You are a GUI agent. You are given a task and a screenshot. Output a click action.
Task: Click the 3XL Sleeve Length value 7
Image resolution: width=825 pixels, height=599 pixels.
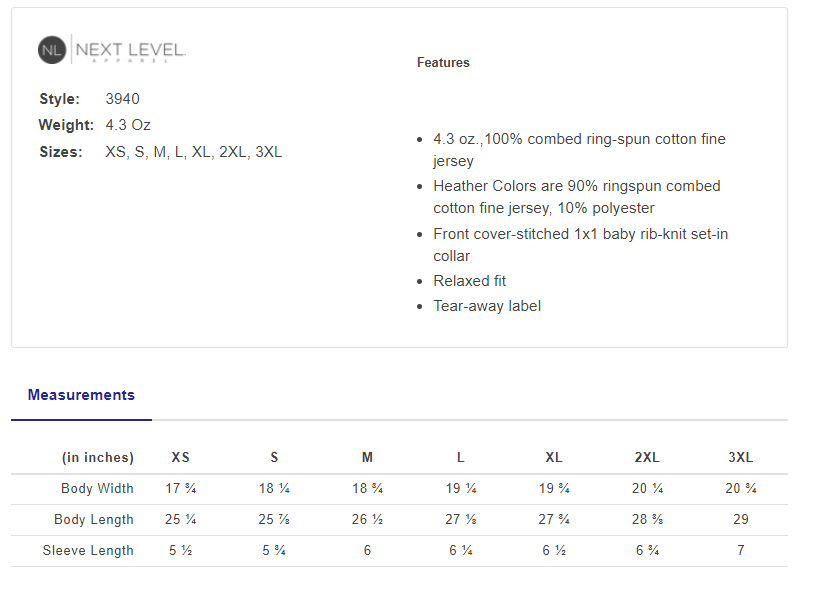point(741,551)
